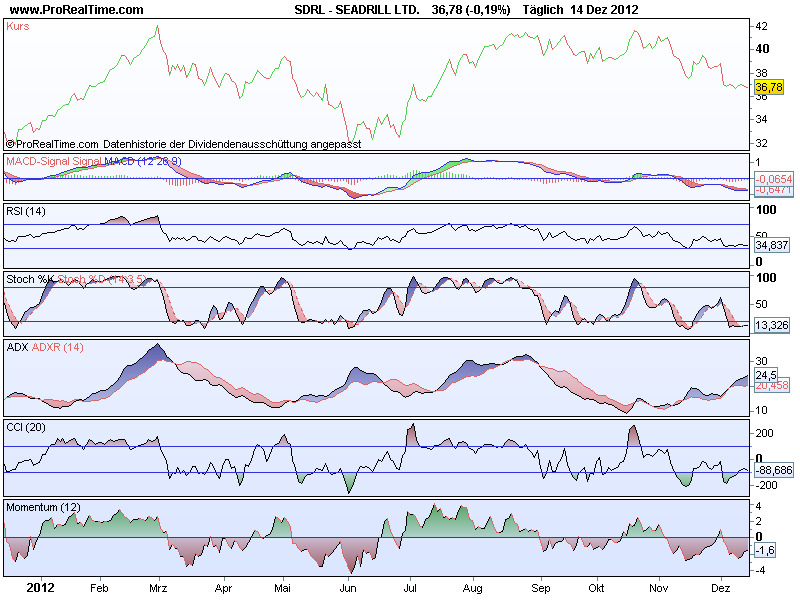The width and height of the screenshot is (800, 600).
Task: Click the MACD (12 26 9) label
Action: 143,161
